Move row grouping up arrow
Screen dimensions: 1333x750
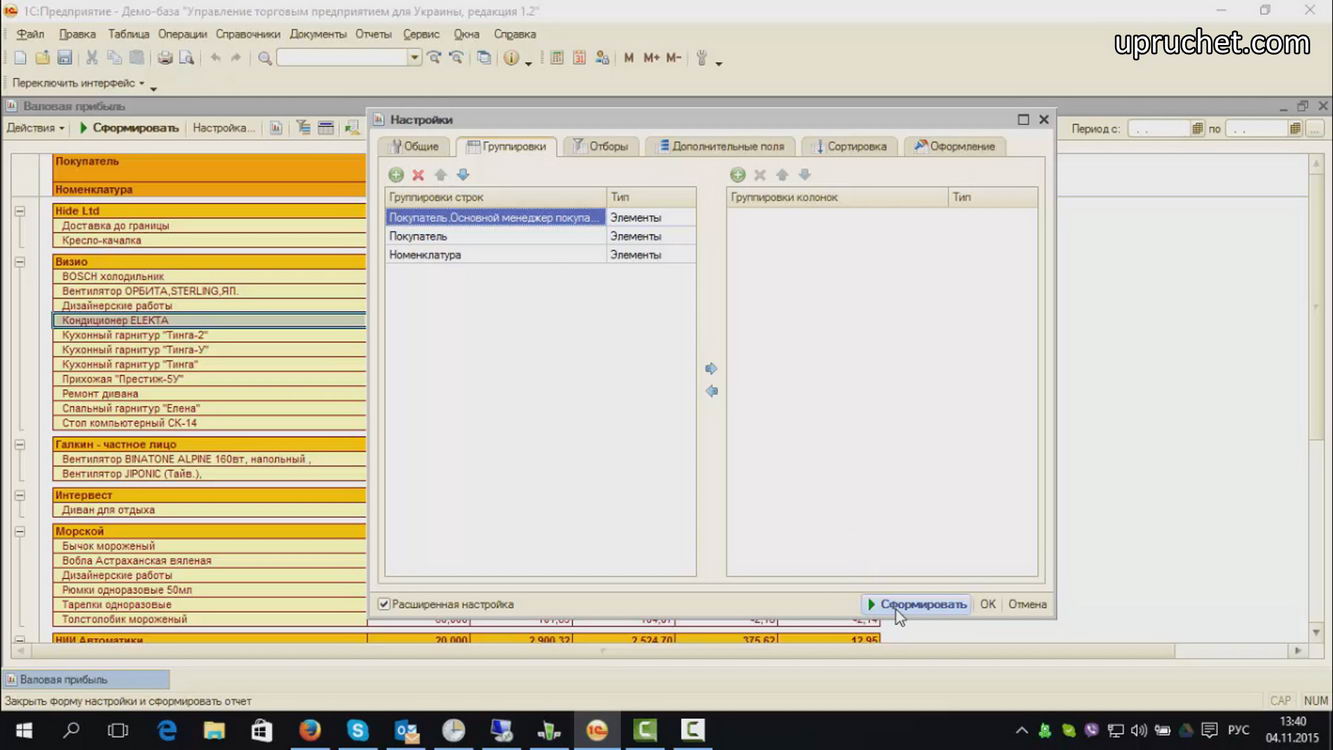point(440,175)
